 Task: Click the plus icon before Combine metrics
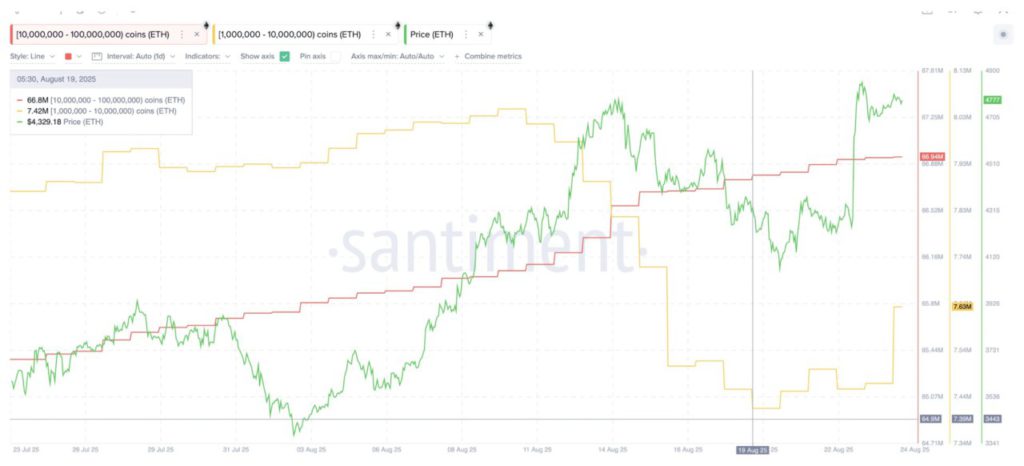tap(457, 56)
